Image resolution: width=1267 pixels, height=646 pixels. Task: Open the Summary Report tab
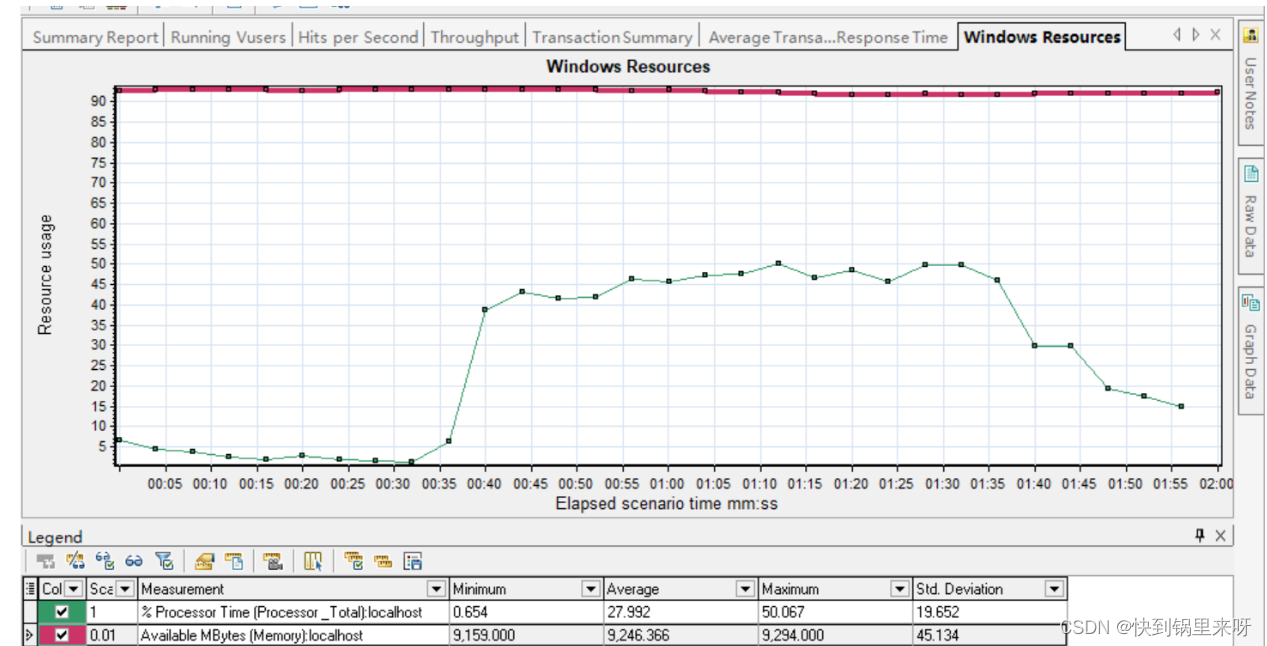(95, 37)
